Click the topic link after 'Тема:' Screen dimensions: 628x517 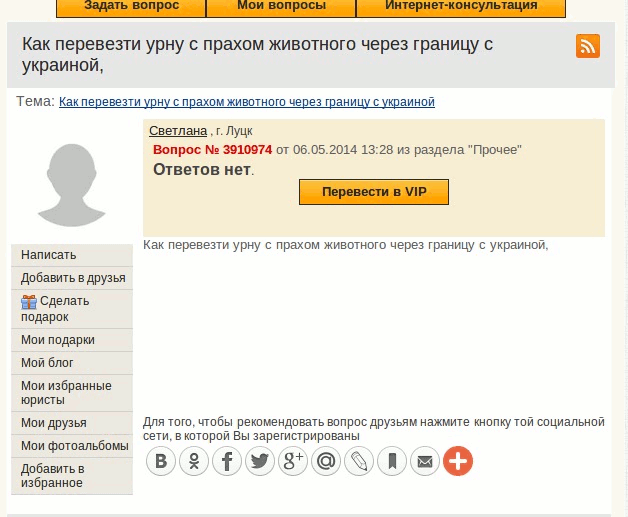tap(247, 102)
